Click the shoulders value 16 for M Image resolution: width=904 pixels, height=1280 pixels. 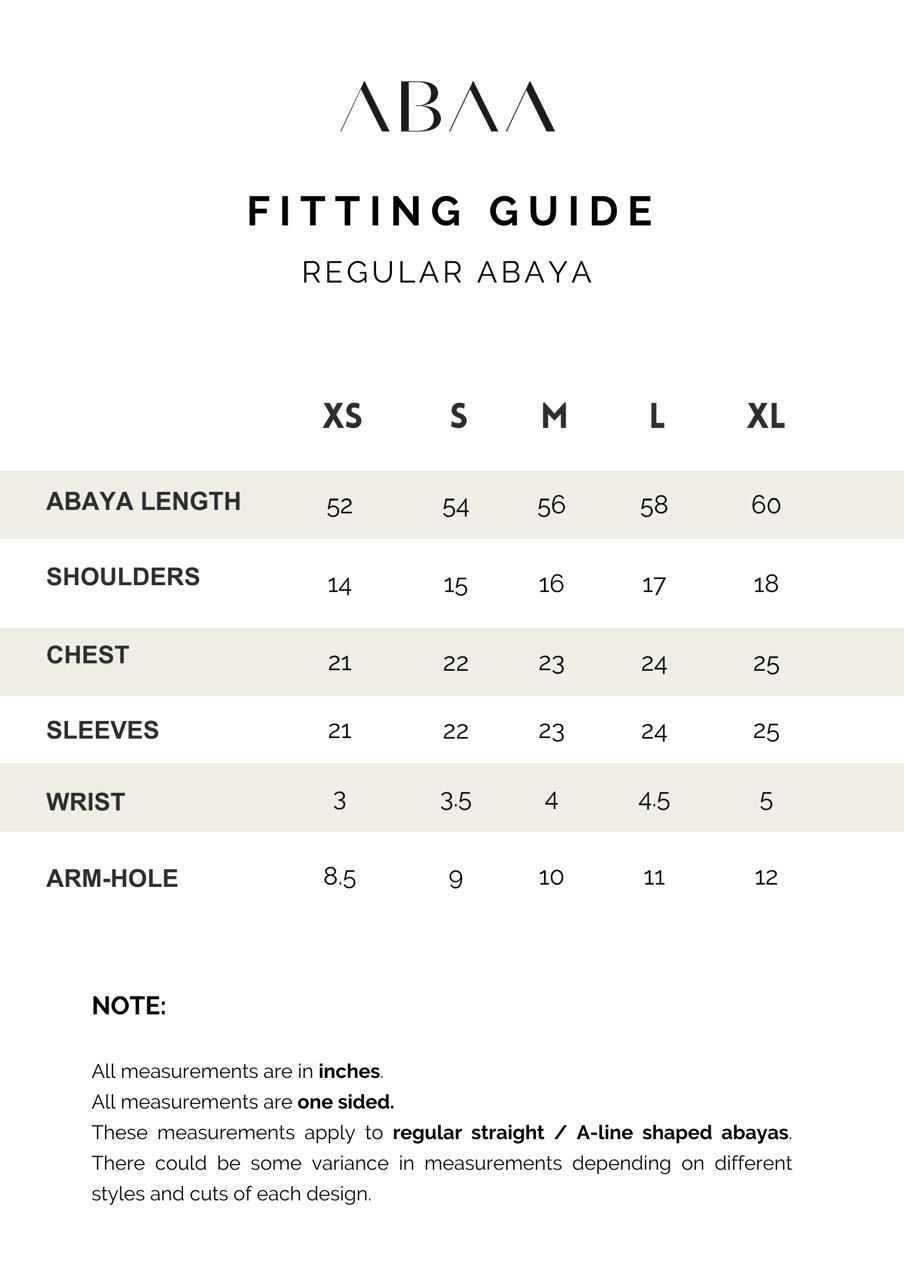[551, 584]
